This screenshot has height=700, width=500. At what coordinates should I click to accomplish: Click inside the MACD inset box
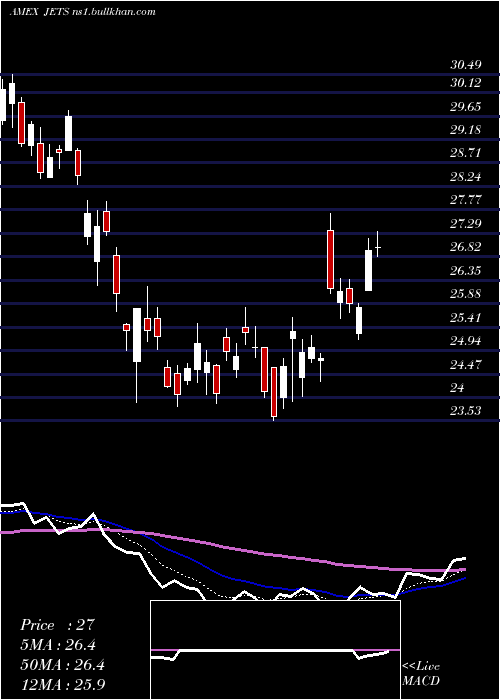point(275,650)
